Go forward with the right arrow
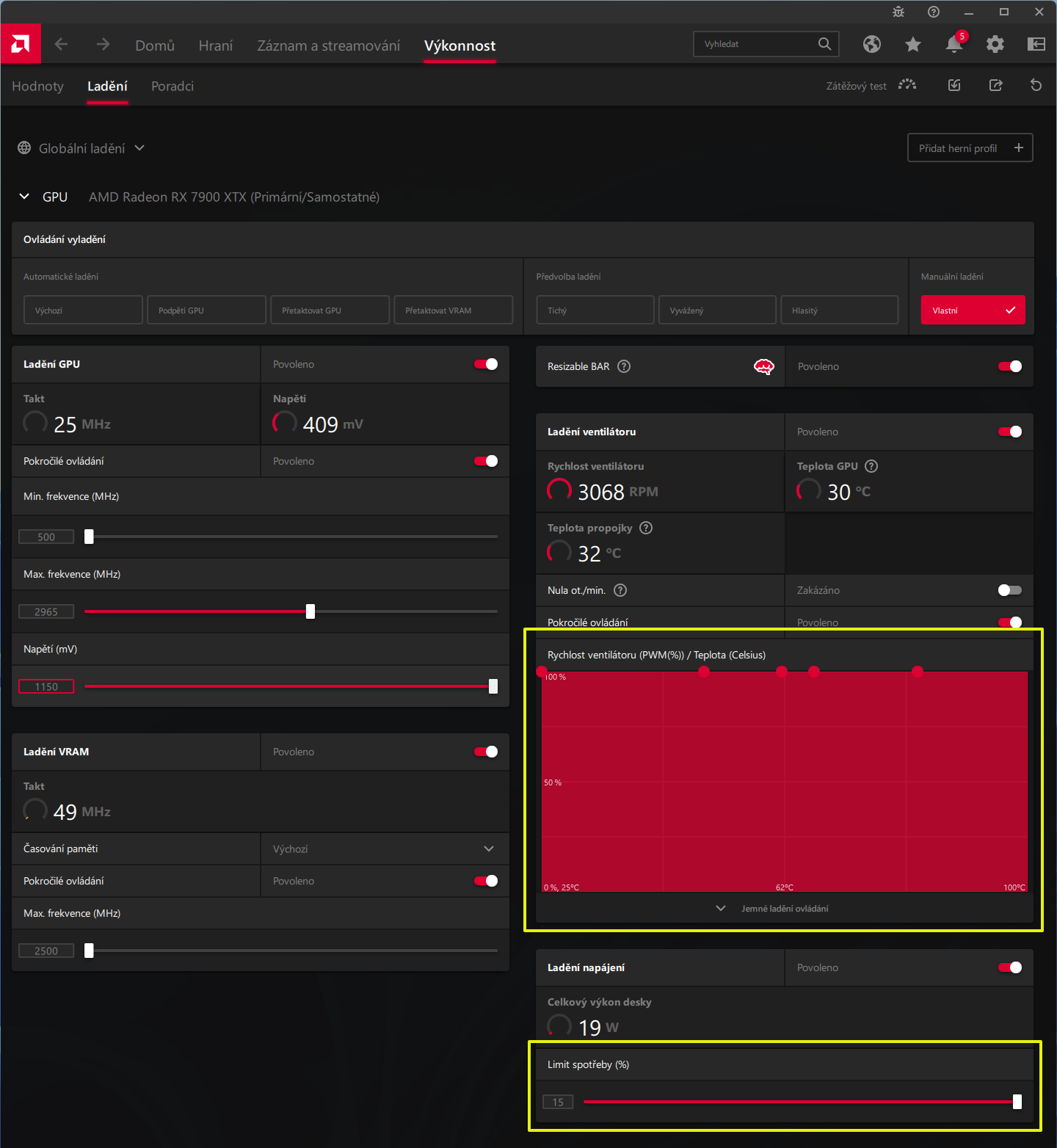 (103, 45)
